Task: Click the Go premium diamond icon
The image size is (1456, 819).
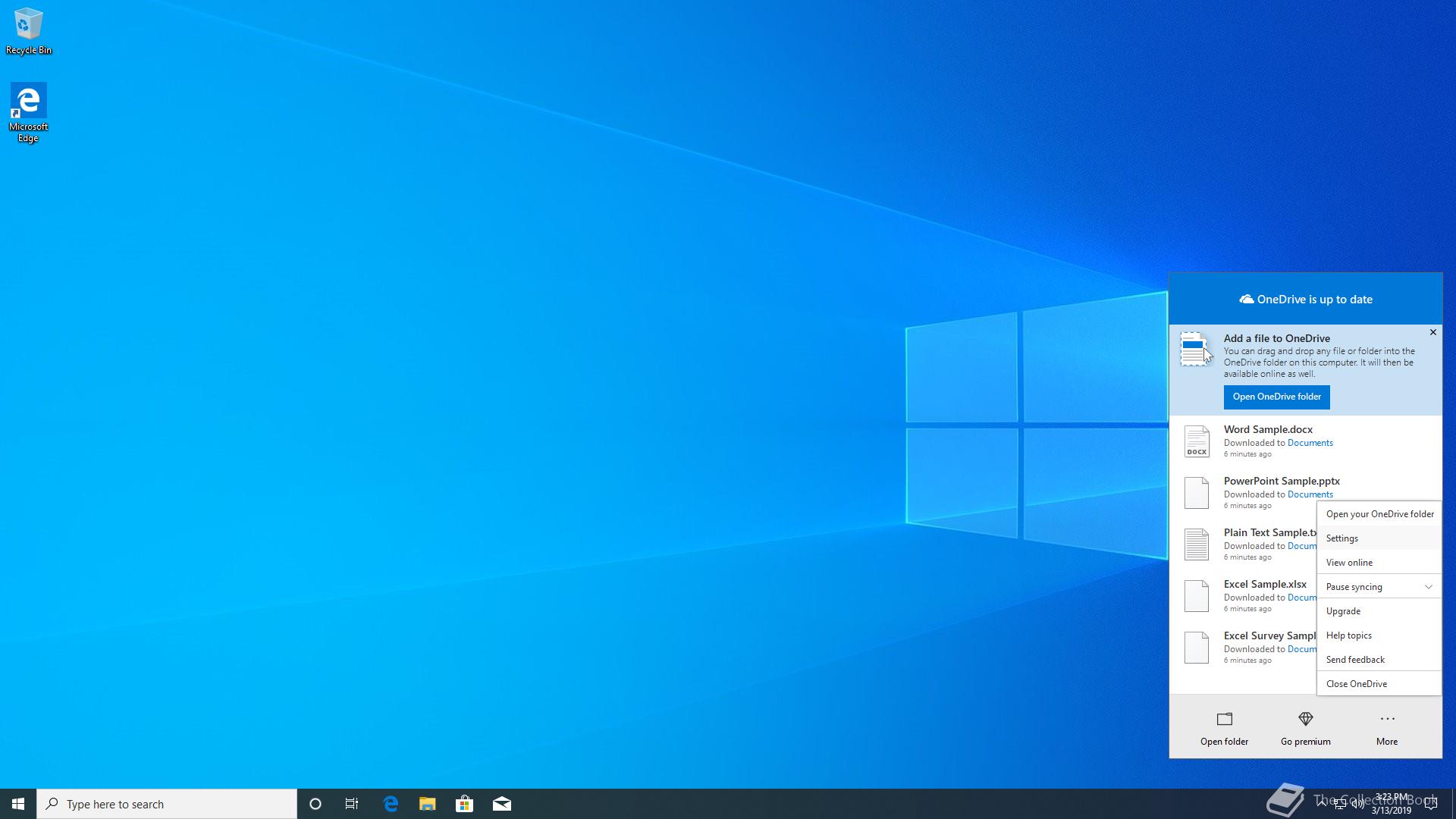Action: click(1305, 719)
